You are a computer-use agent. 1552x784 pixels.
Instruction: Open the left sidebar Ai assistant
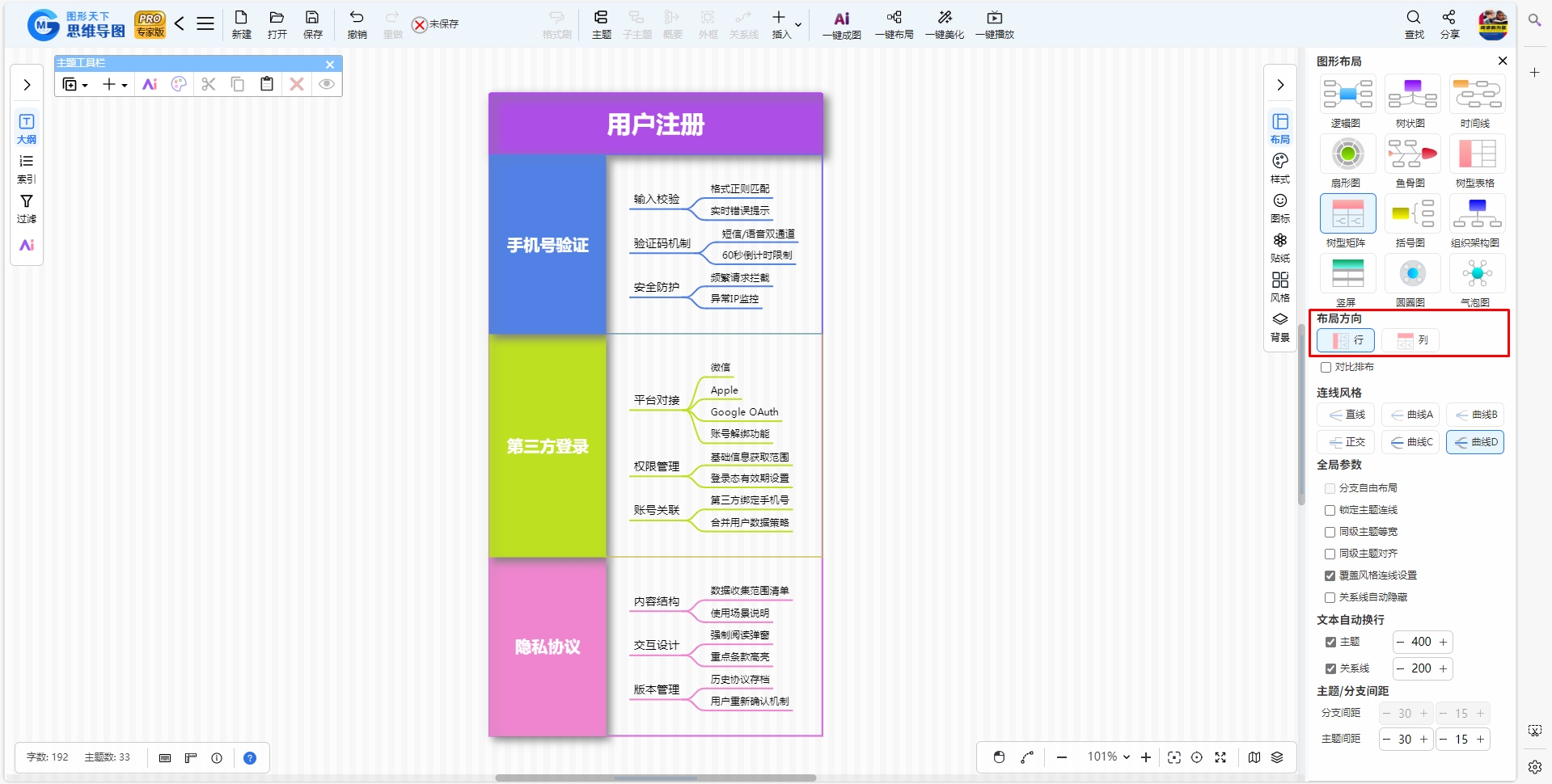[27, 245]
